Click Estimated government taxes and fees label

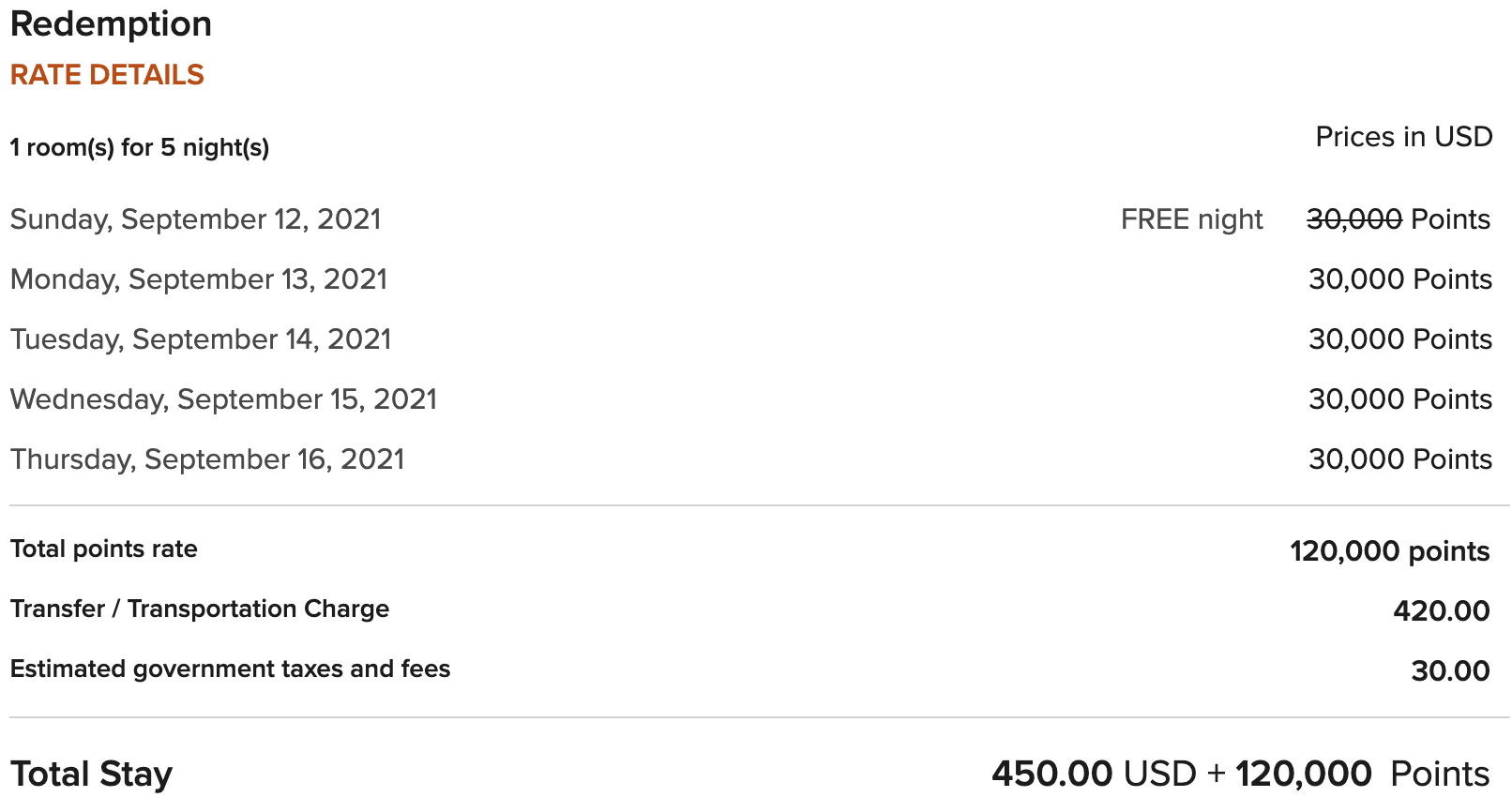coord(231,669)
